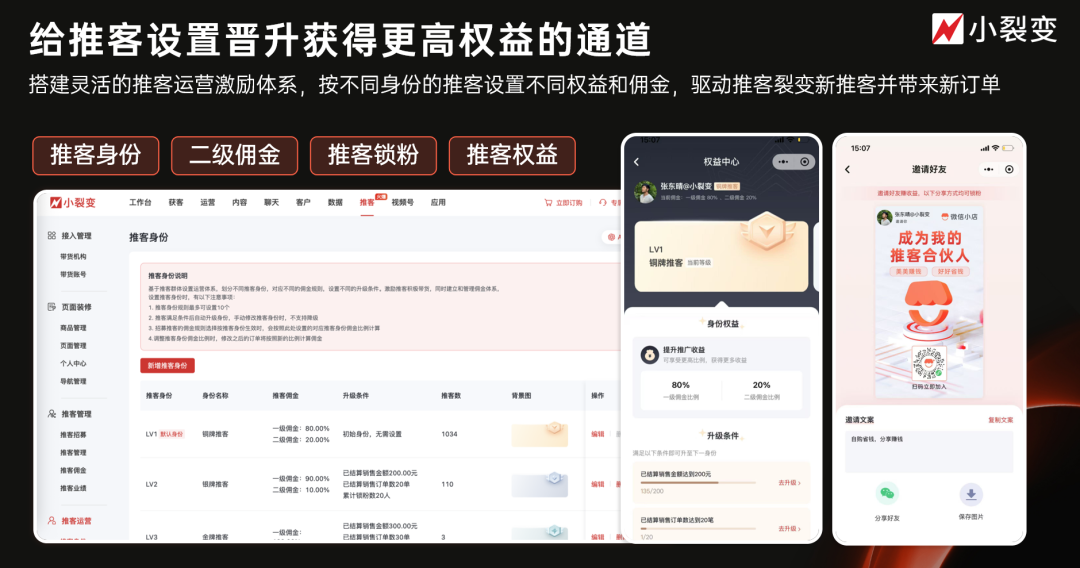
Task: Tap the back arrow in 权益中心
Action: pos(637,162)
